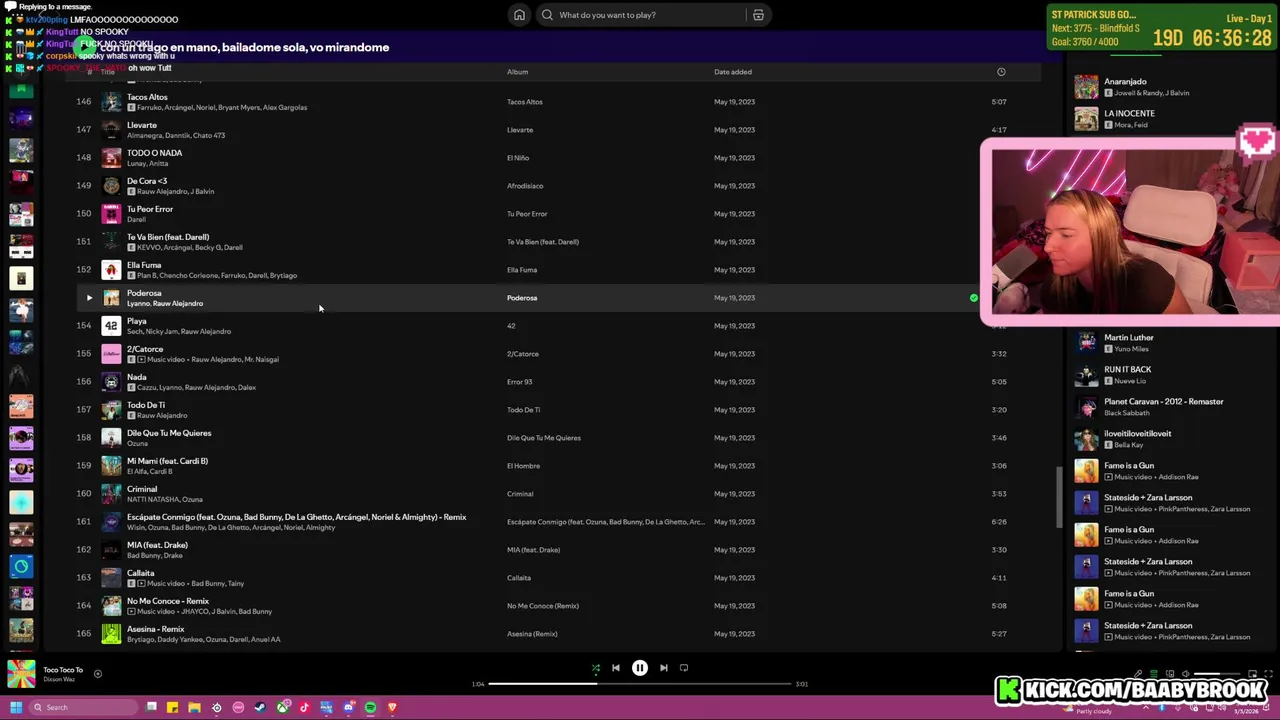Select 'Todo De Ti' track row
Viewport: 1280px width, 720px height.
pos(560,410)
